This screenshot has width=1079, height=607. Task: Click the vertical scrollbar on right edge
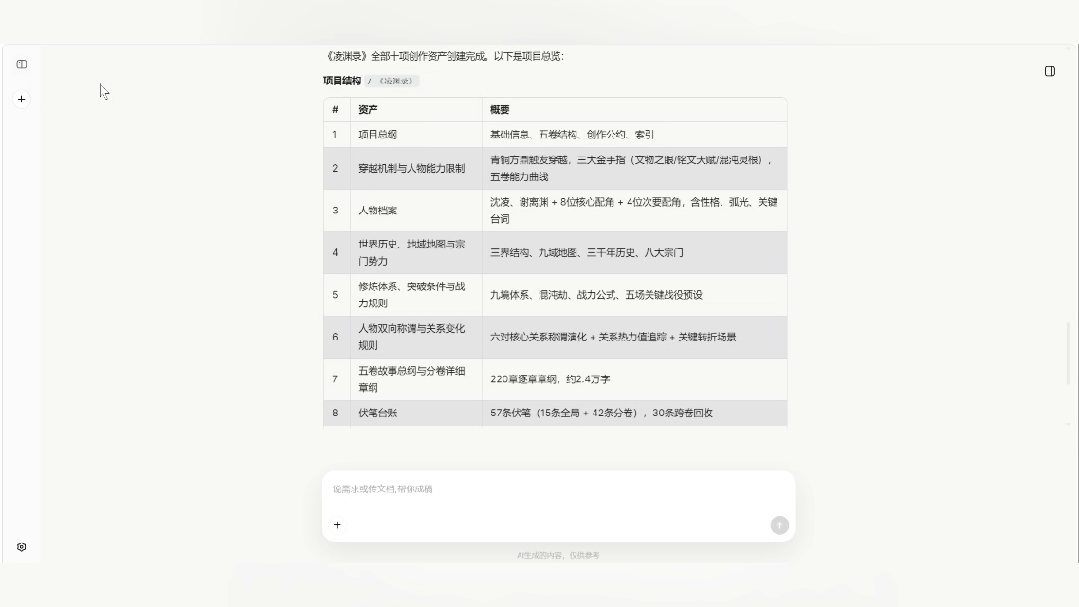pos(1069,353)
